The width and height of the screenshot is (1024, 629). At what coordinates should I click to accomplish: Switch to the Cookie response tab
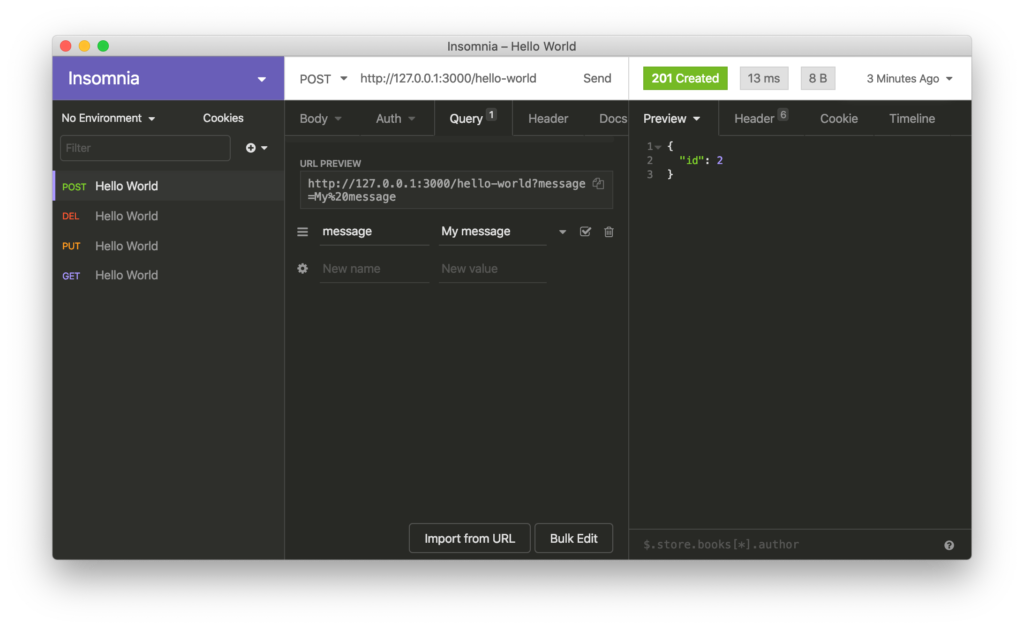pos(839,119)
